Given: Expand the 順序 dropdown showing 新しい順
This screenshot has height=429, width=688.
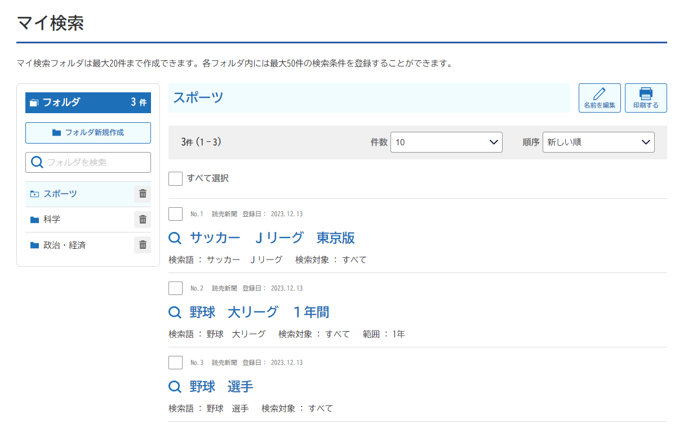Looking at the screenshot, I should tap(598, 143).
